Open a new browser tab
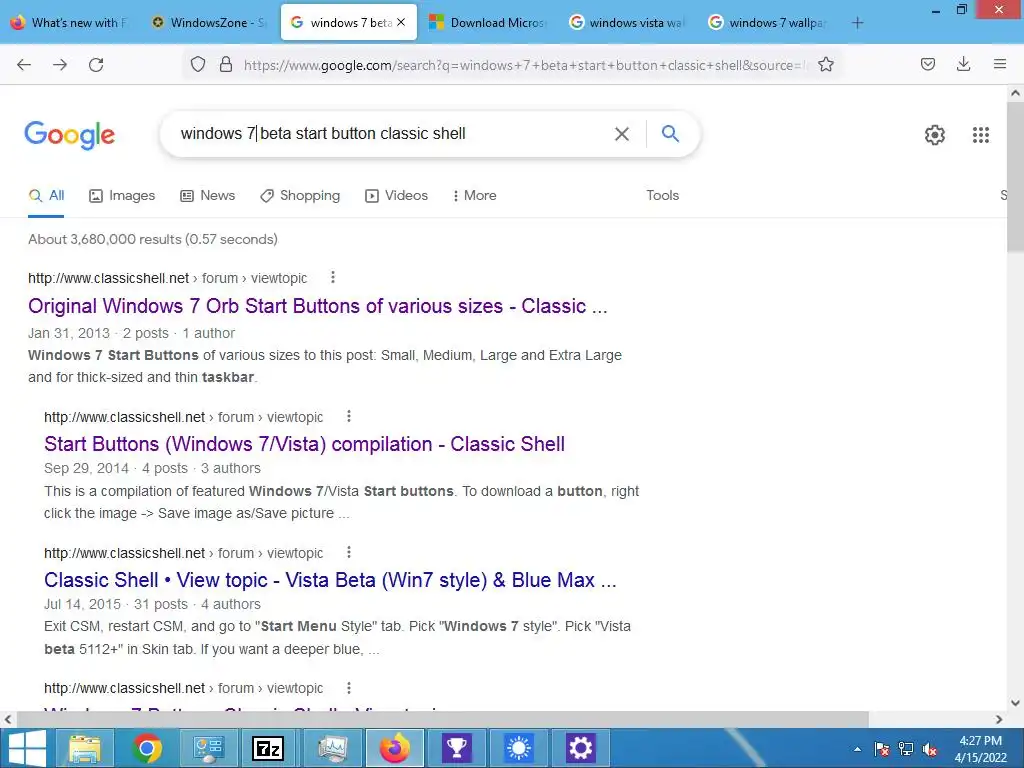Image resolution: width=1024 pixels, height=768 pixels. [x=857, y=23]
